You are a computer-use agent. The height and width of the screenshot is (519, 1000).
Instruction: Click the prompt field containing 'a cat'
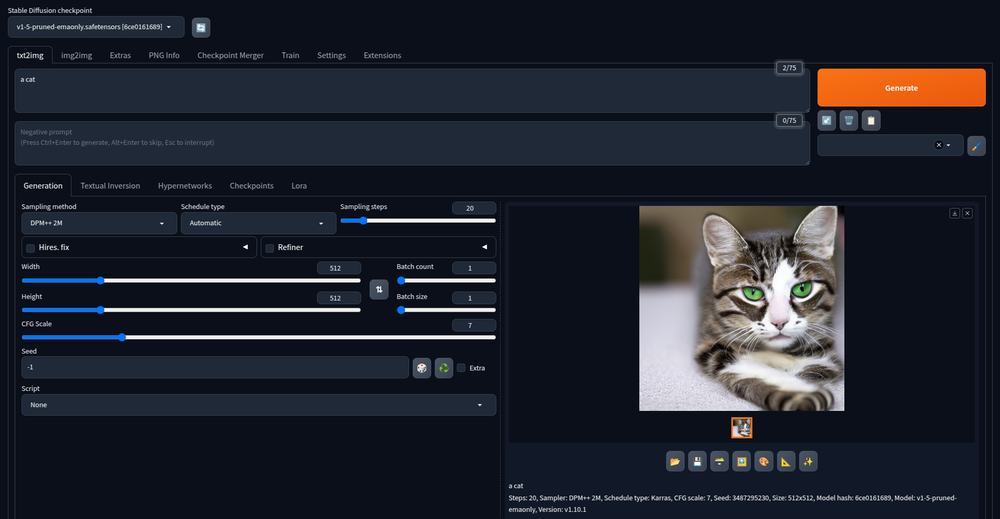[412, 91]
